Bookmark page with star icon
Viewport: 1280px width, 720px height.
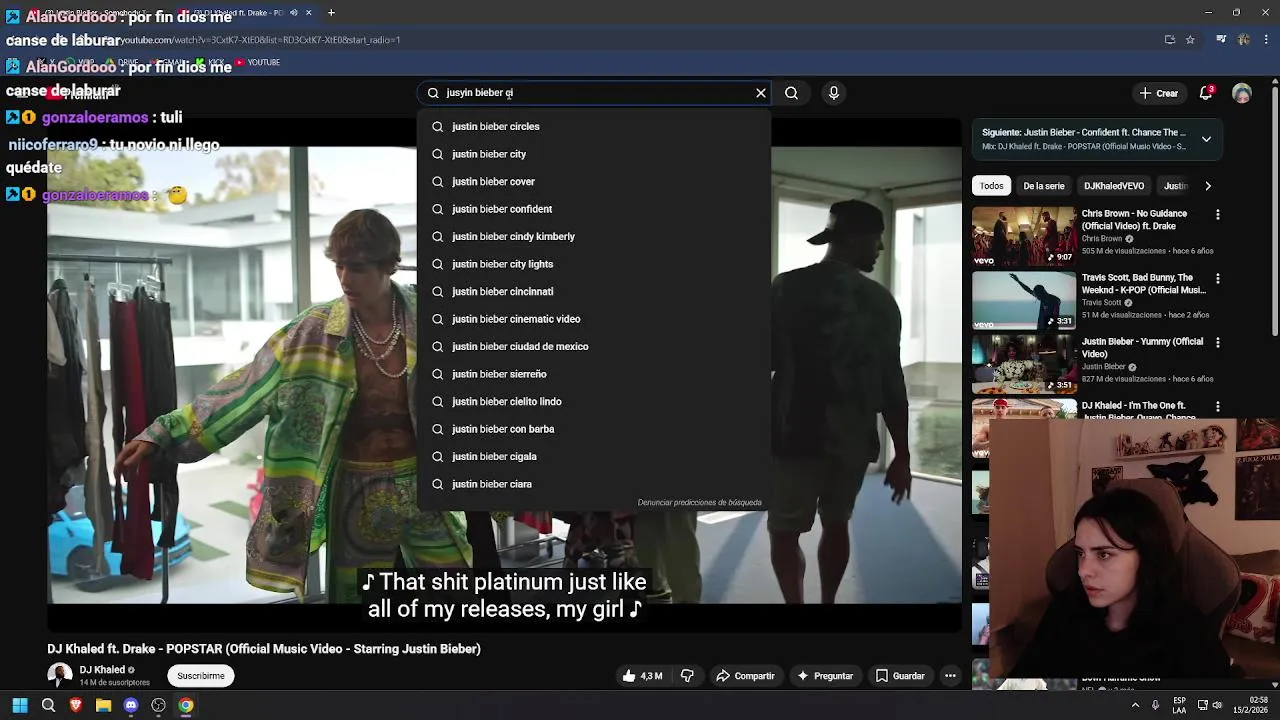1190,40
